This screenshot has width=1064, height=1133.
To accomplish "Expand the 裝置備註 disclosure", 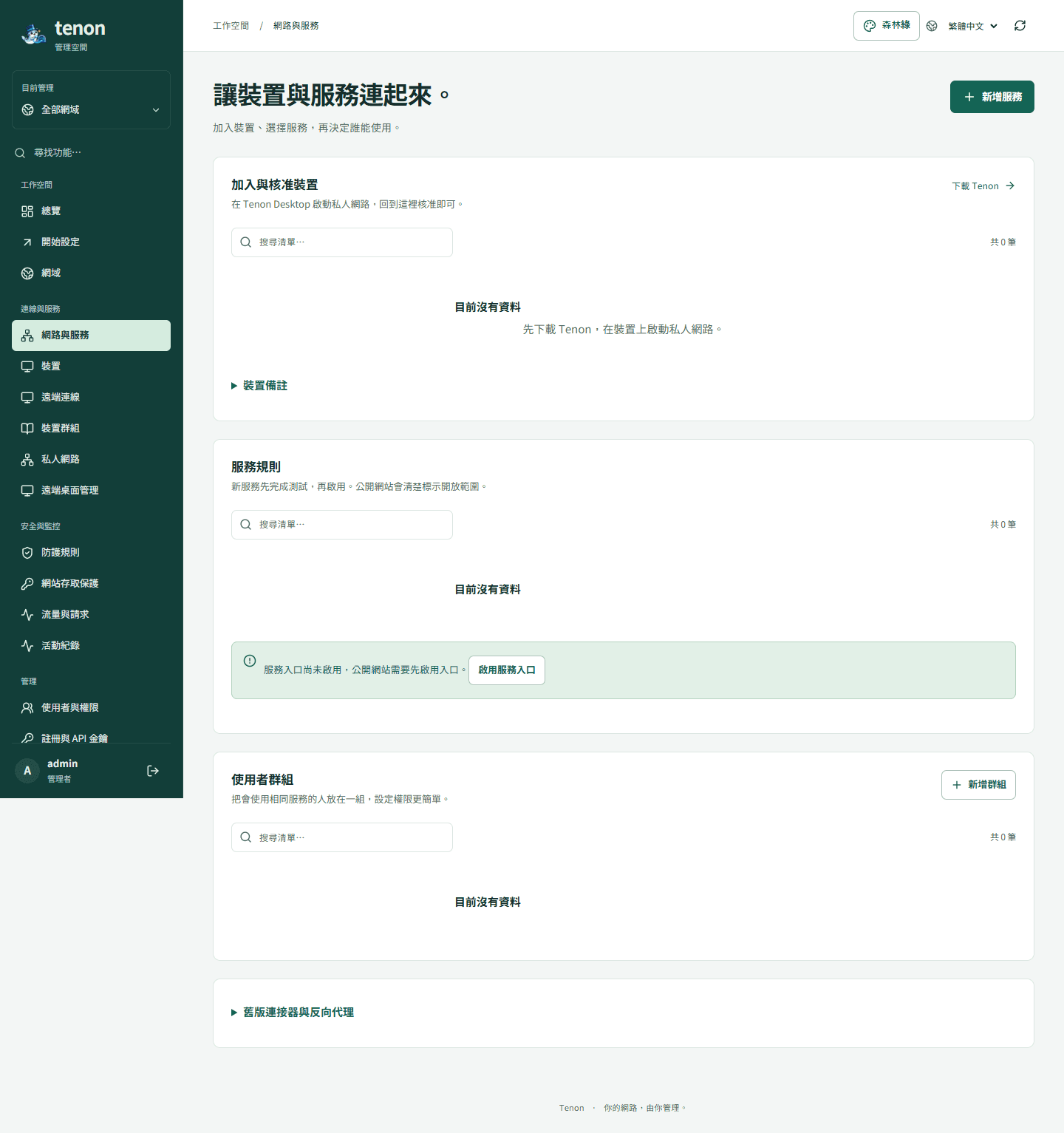I will [x=259, y=386].
